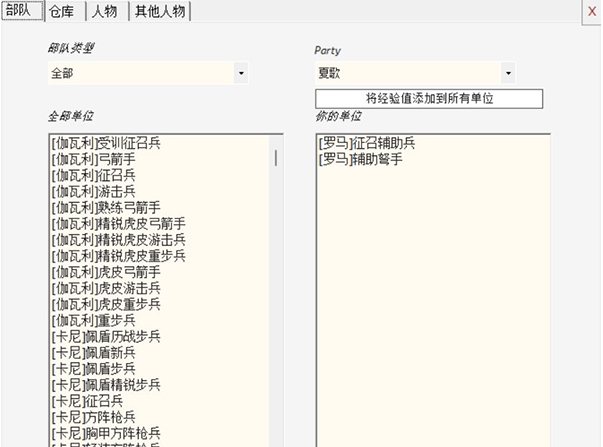This screenshot has width=603, height=447.
Task: Expand the 部队类型 dropdown arrow
Action: pos(241,73)
